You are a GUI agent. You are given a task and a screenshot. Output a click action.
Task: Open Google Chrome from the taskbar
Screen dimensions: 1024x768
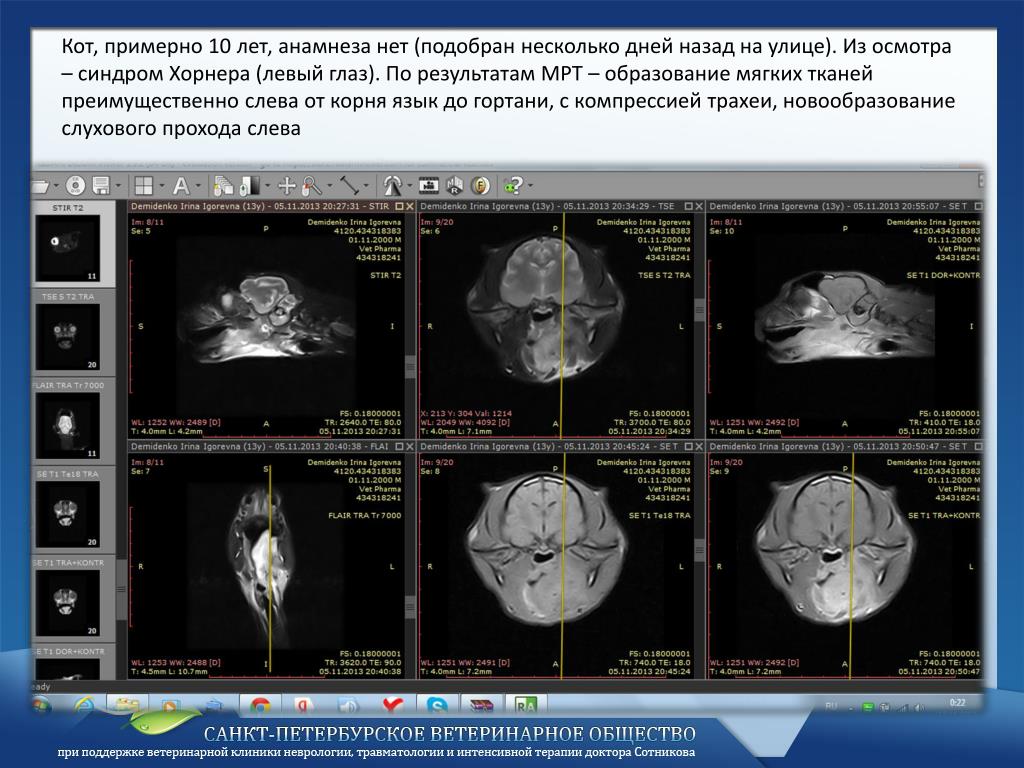[261, 705]
